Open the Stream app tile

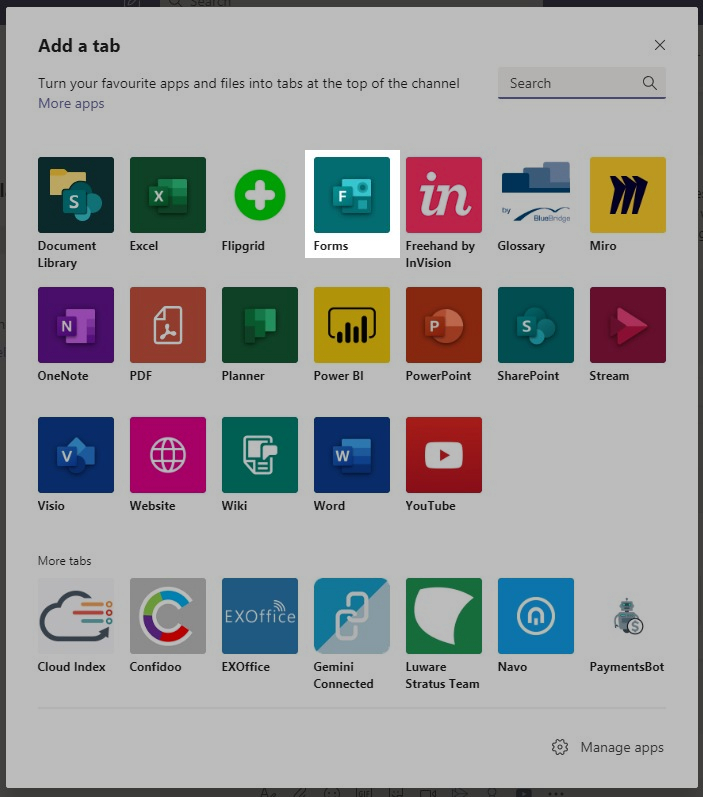pos(627,325)
